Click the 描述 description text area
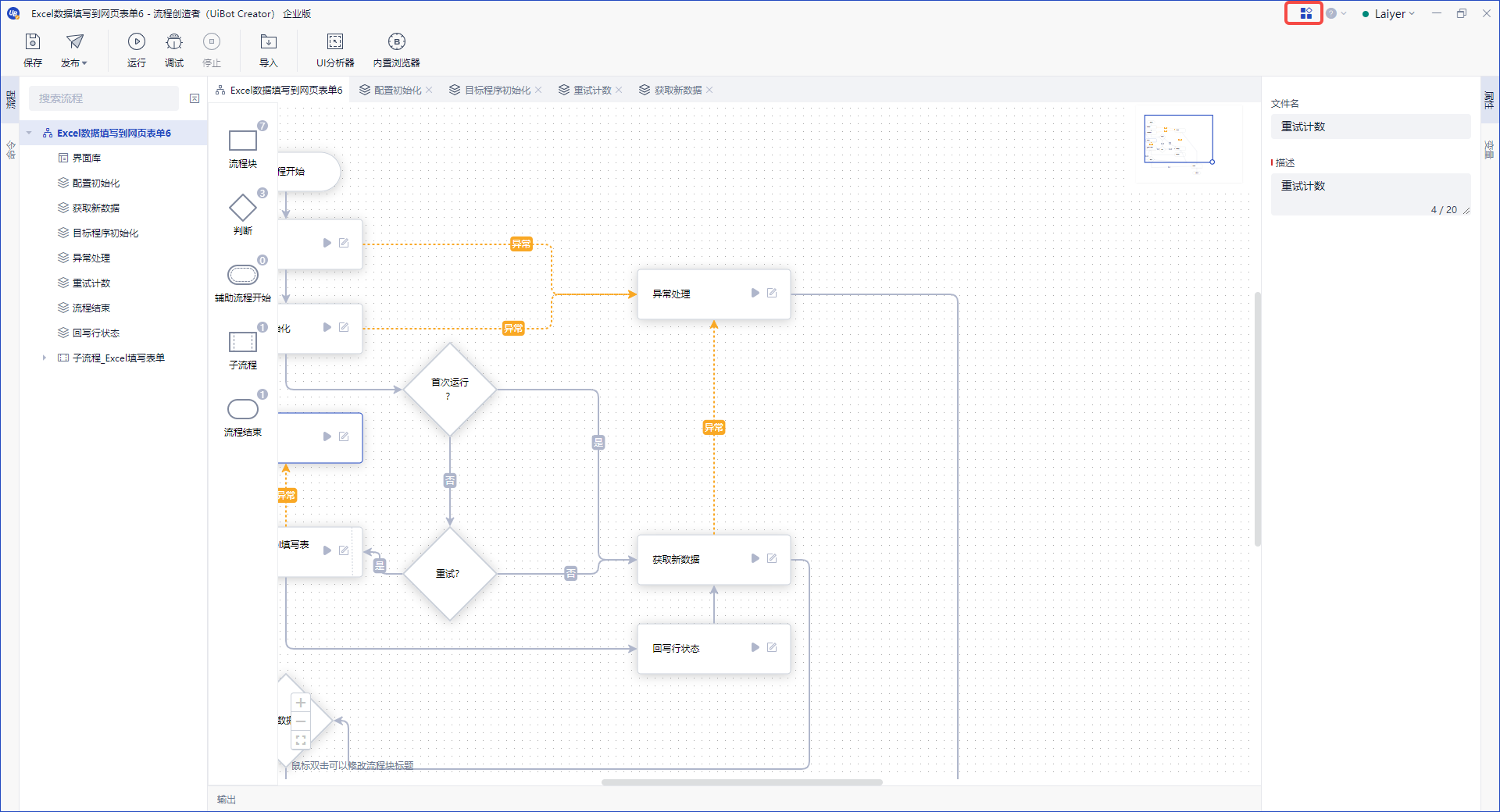This screenshot has width=1500, height=812. tap(1371, 194)
